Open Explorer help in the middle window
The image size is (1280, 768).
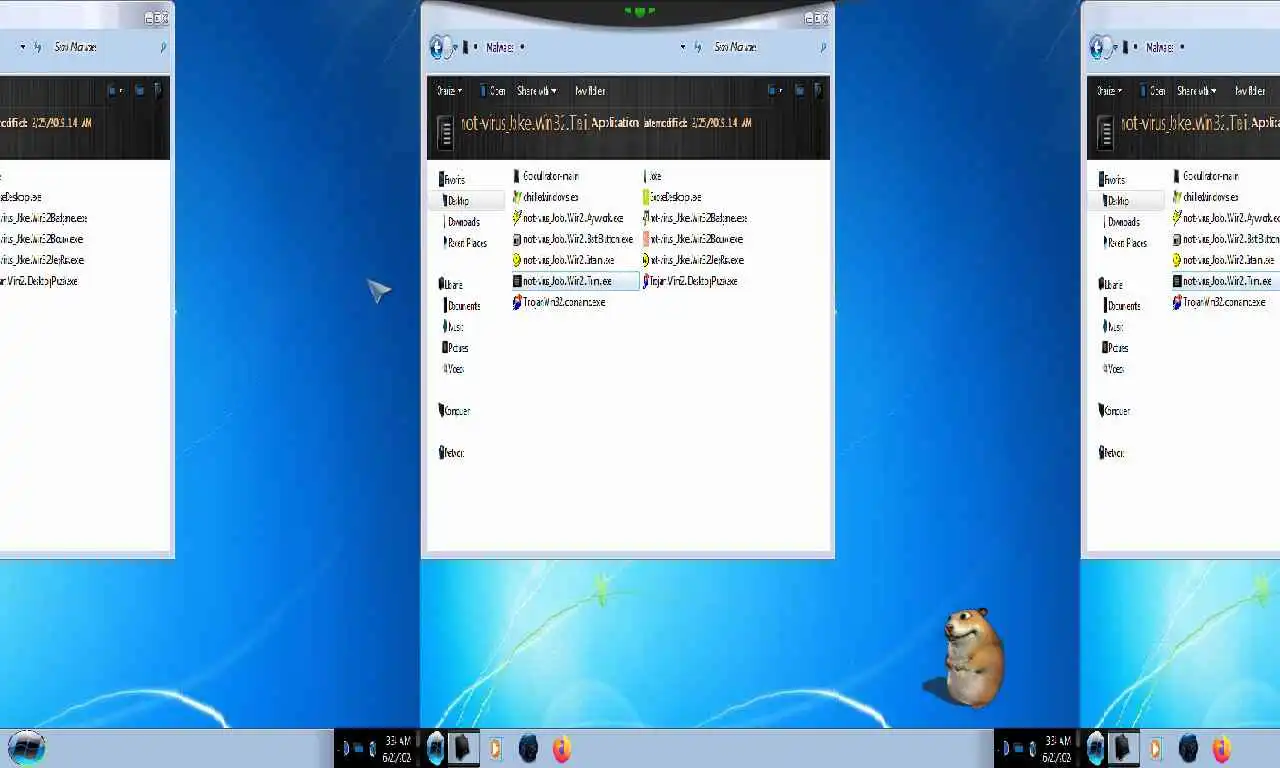tap(819, 91)
